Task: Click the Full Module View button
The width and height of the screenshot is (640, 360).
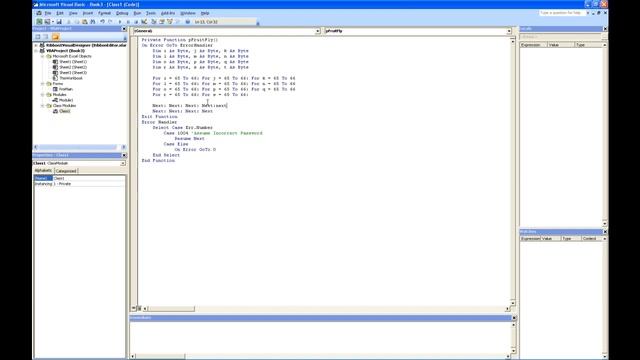Action: [139, 309]
